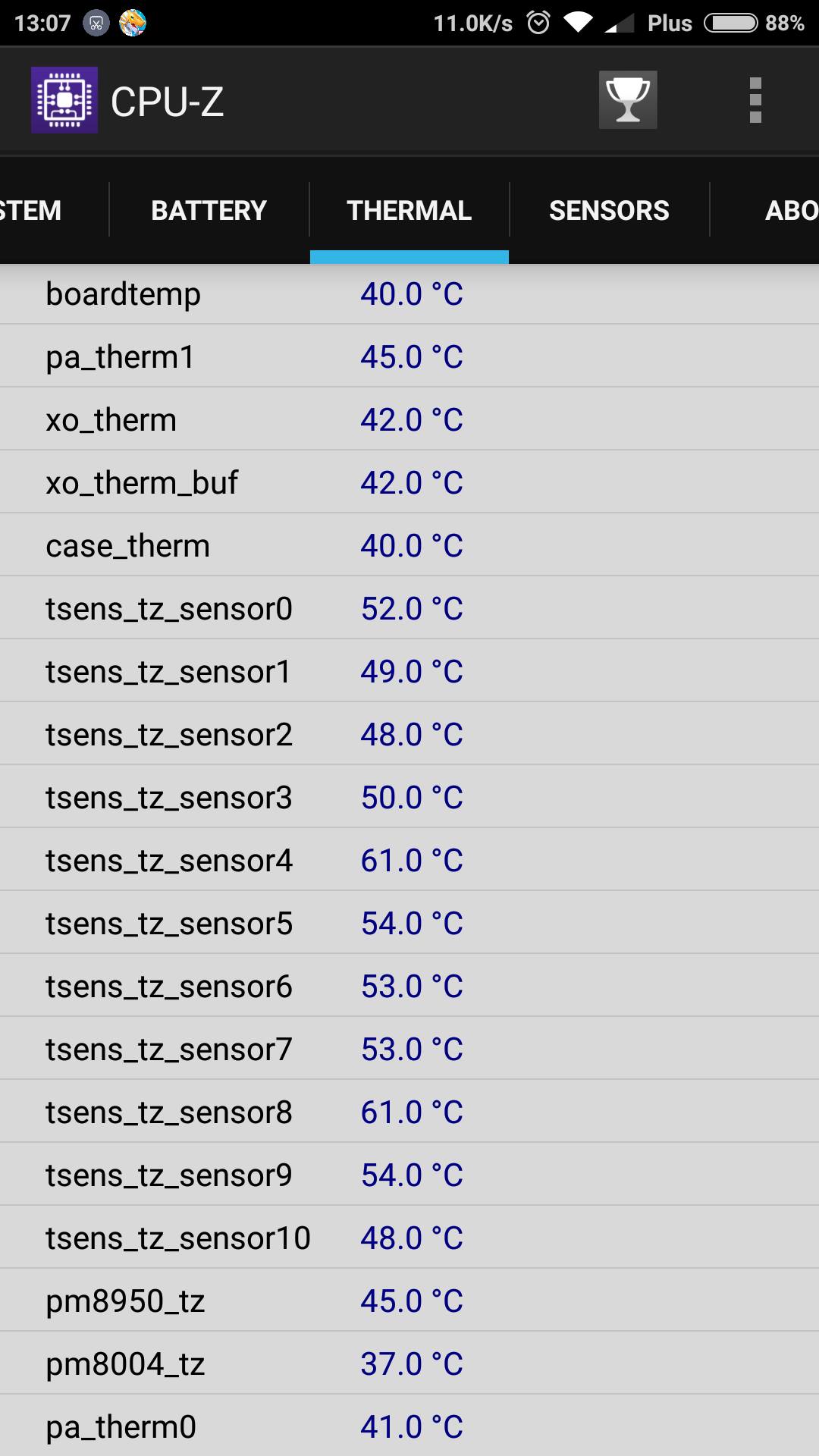Select the pm8950_tz entry
Viewport: 819px width, 1456px height.
click(x=409, y=1301)
